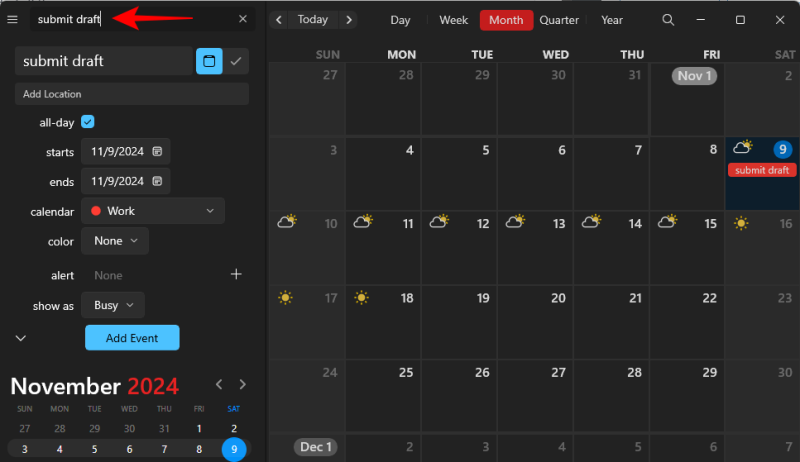Open the ends date picker icon
The width and height of the screenshot is (800, 462).
157,181
